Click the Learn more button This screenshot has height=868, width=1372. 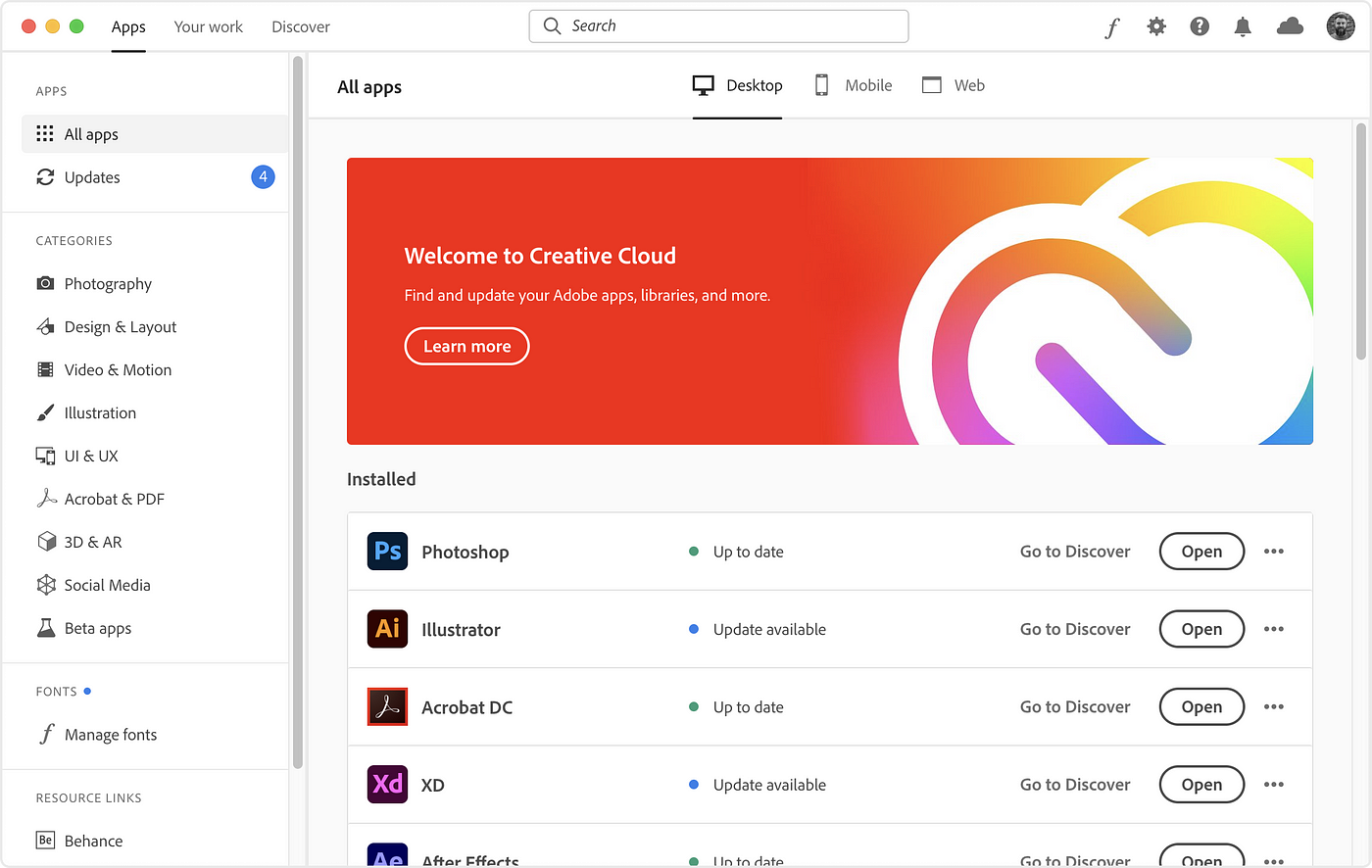point(466,347)
